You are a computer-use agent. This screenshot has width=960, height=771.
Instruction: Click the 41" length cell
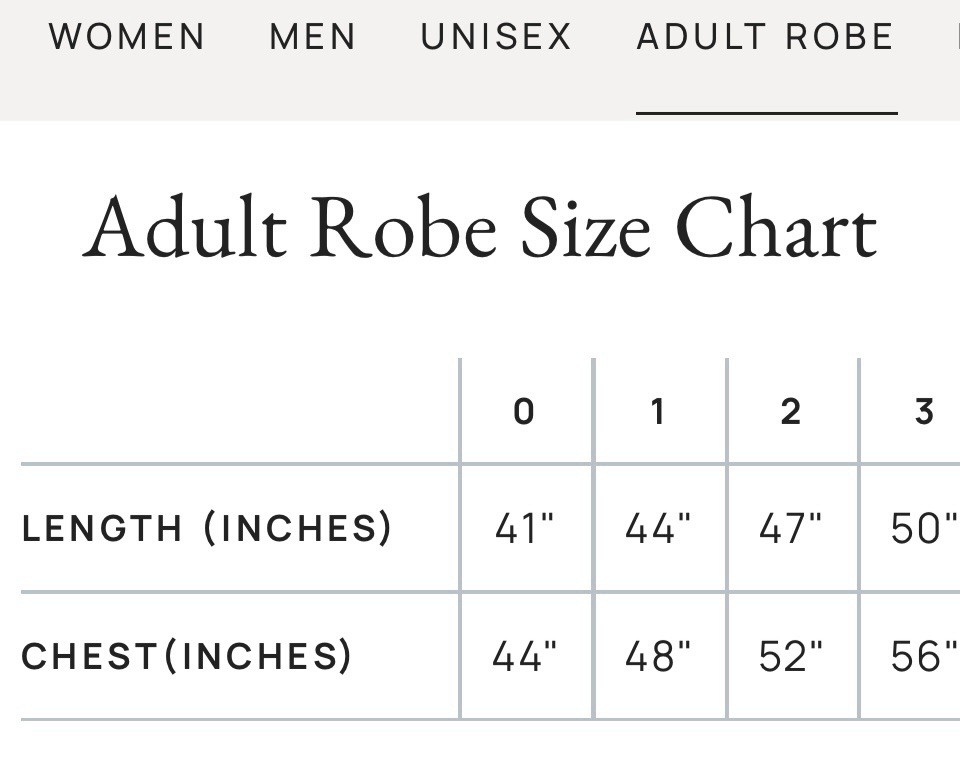pos(525,528)
